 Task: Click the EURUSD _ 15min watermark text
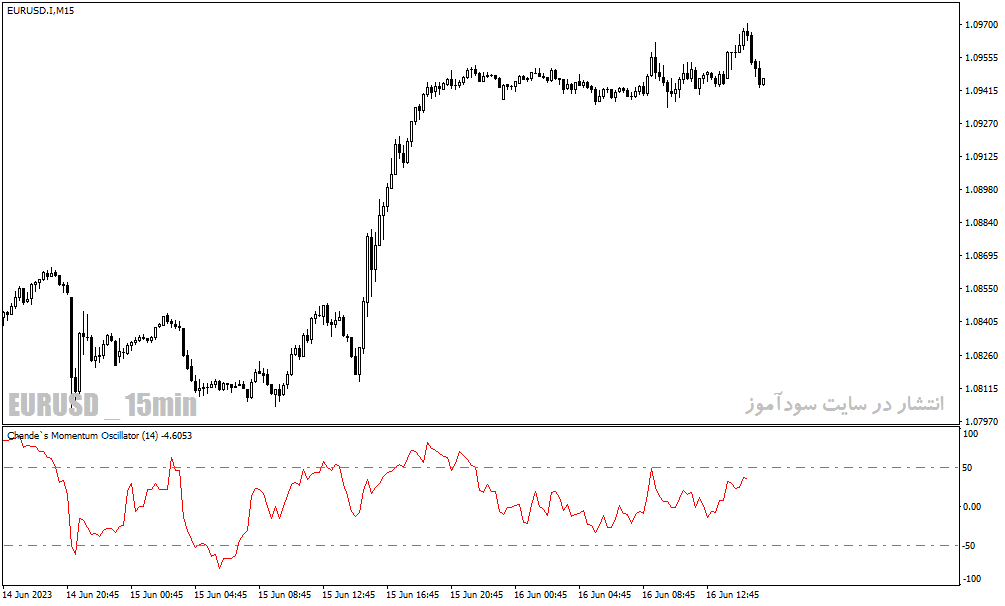(103, 405)
